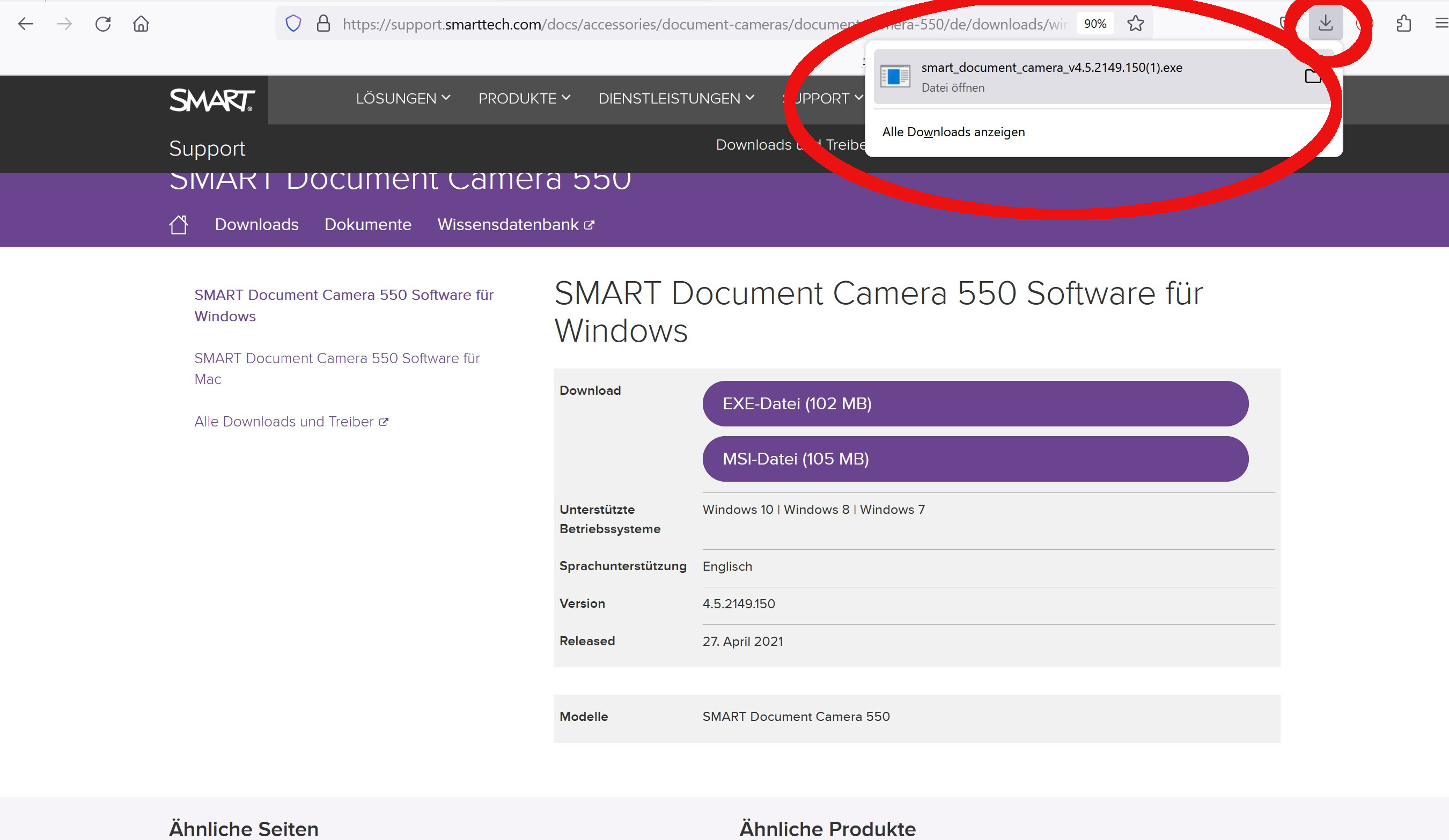Switch to the Dokumente tab

pos(368,224)
